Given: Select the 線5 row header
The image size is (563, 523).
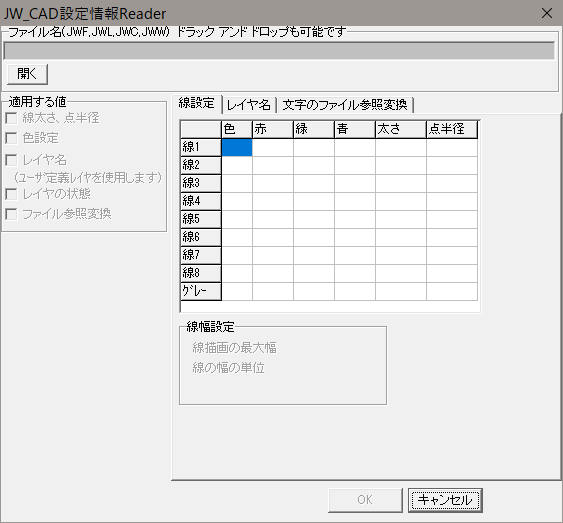Looking at the screenshot, I should [201, 219].
